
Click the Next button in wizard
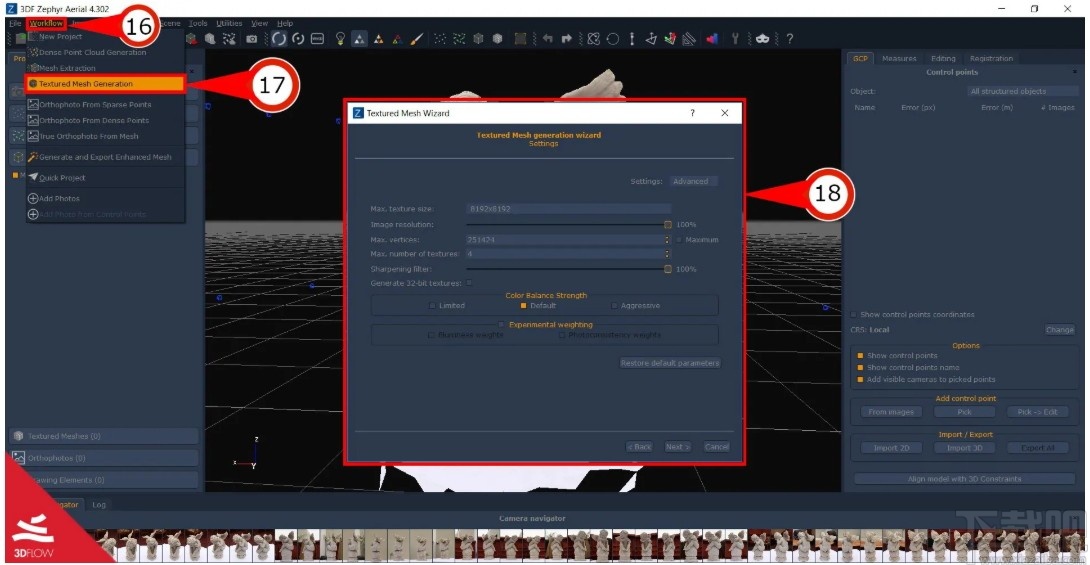tap(677, 447)
